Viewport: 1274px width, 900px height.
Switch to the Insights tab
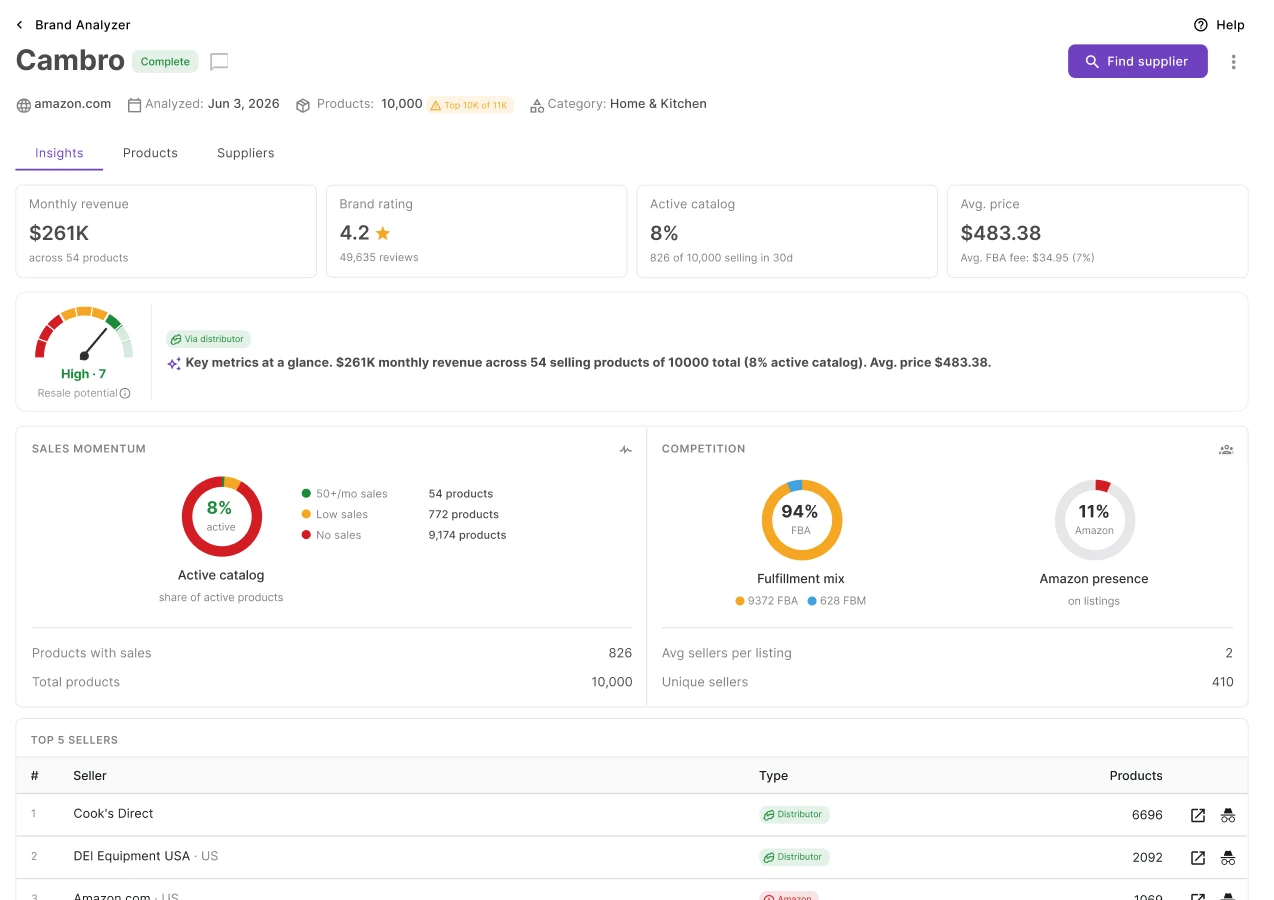59,153
